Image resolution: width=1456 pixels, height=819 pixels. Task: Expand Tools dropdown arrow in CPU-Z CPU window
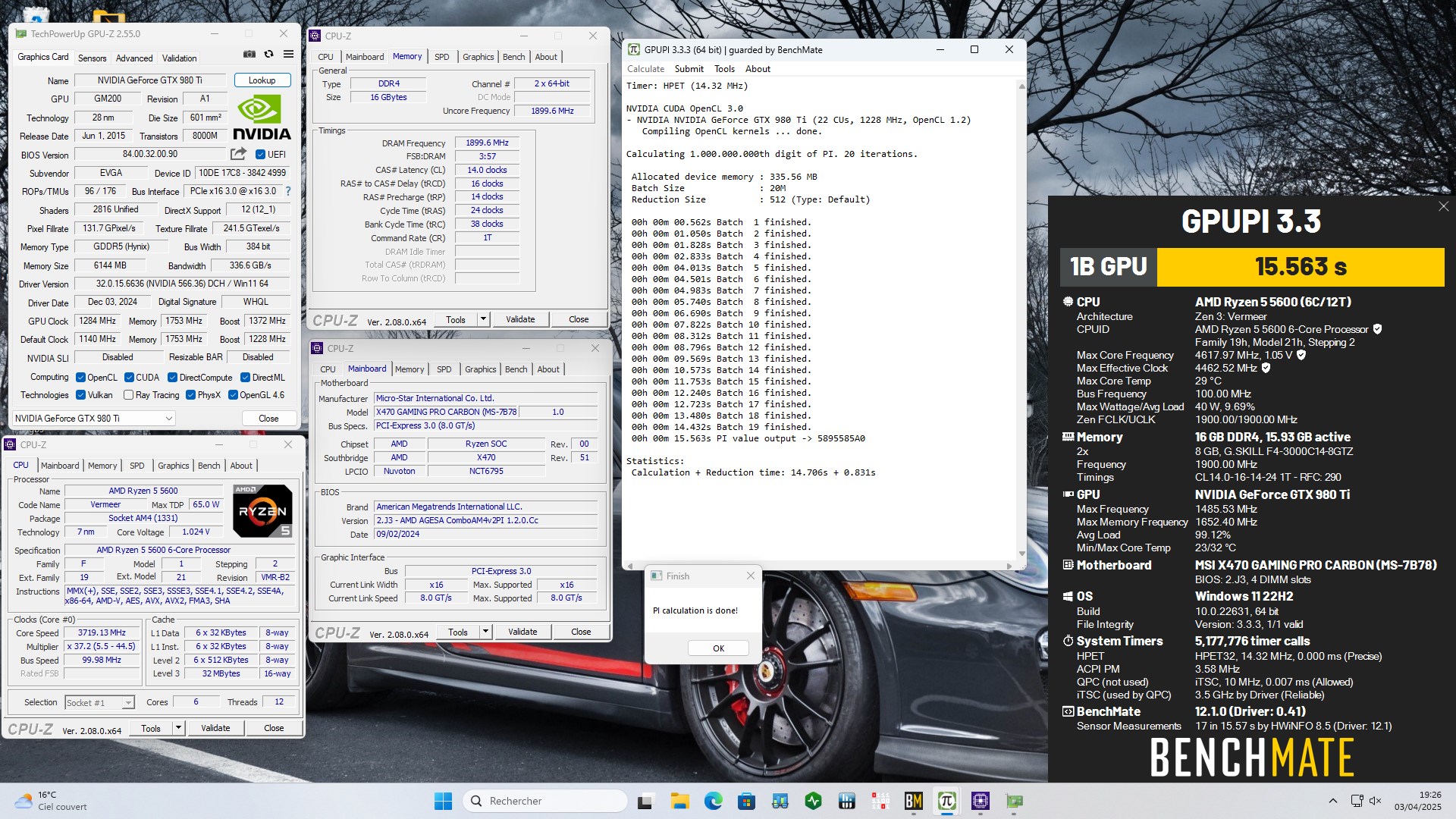(178, 728)
